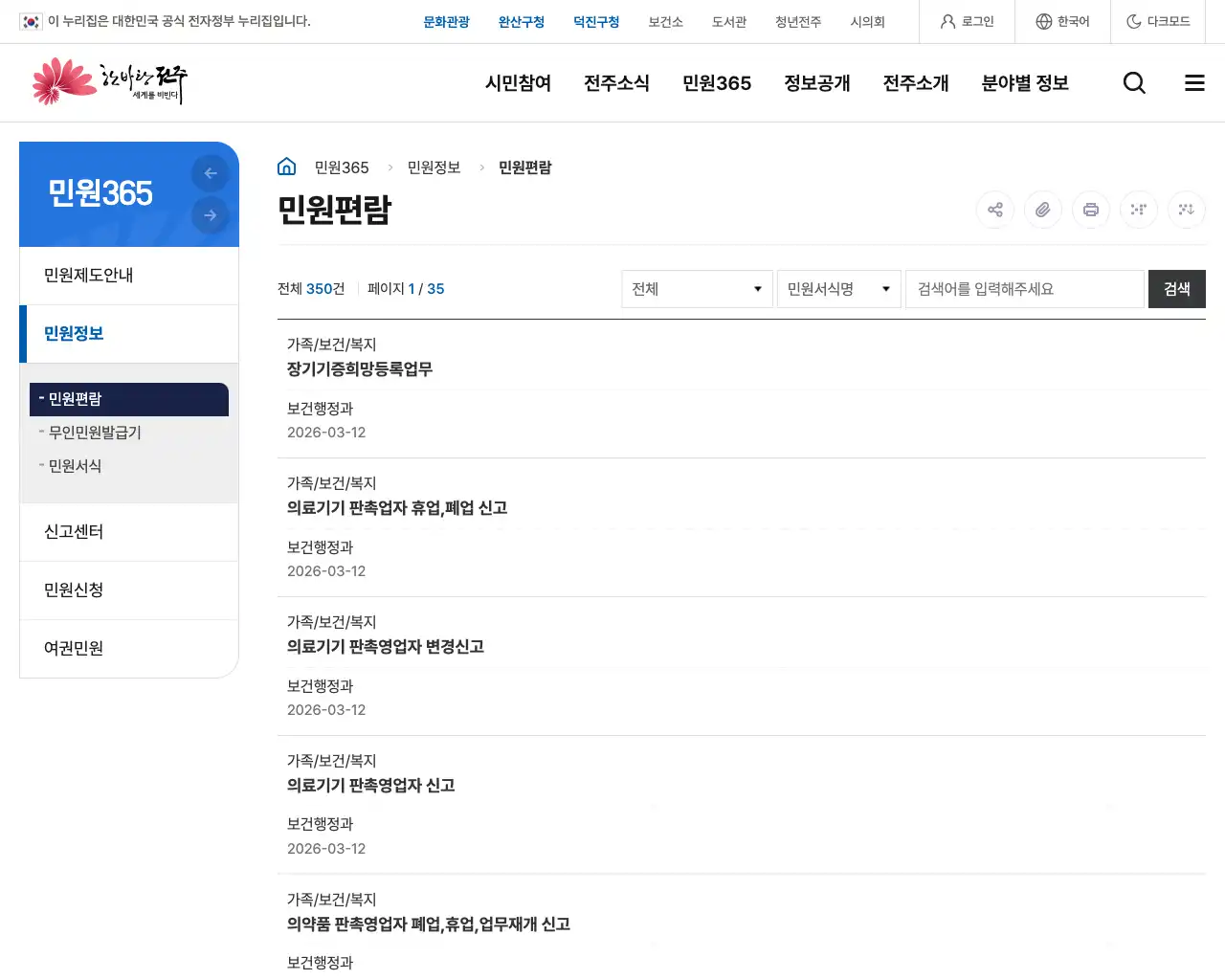Expand 신고센터 in the sidebar

(x=129, y=532)
